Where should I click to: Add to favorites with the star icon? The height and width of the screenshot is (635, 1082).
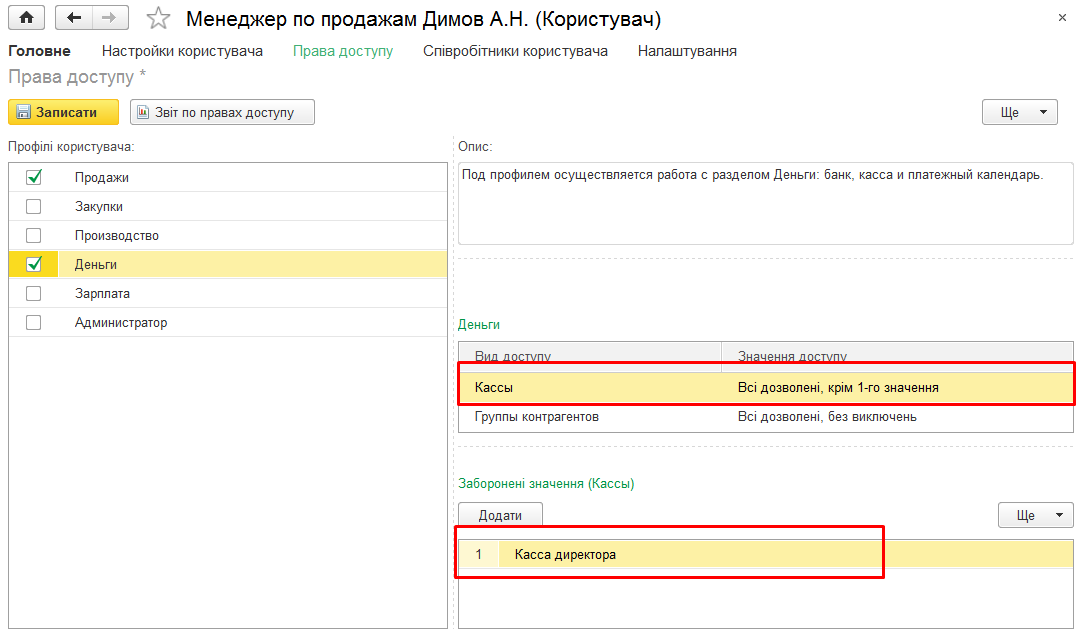pos(158,19)
